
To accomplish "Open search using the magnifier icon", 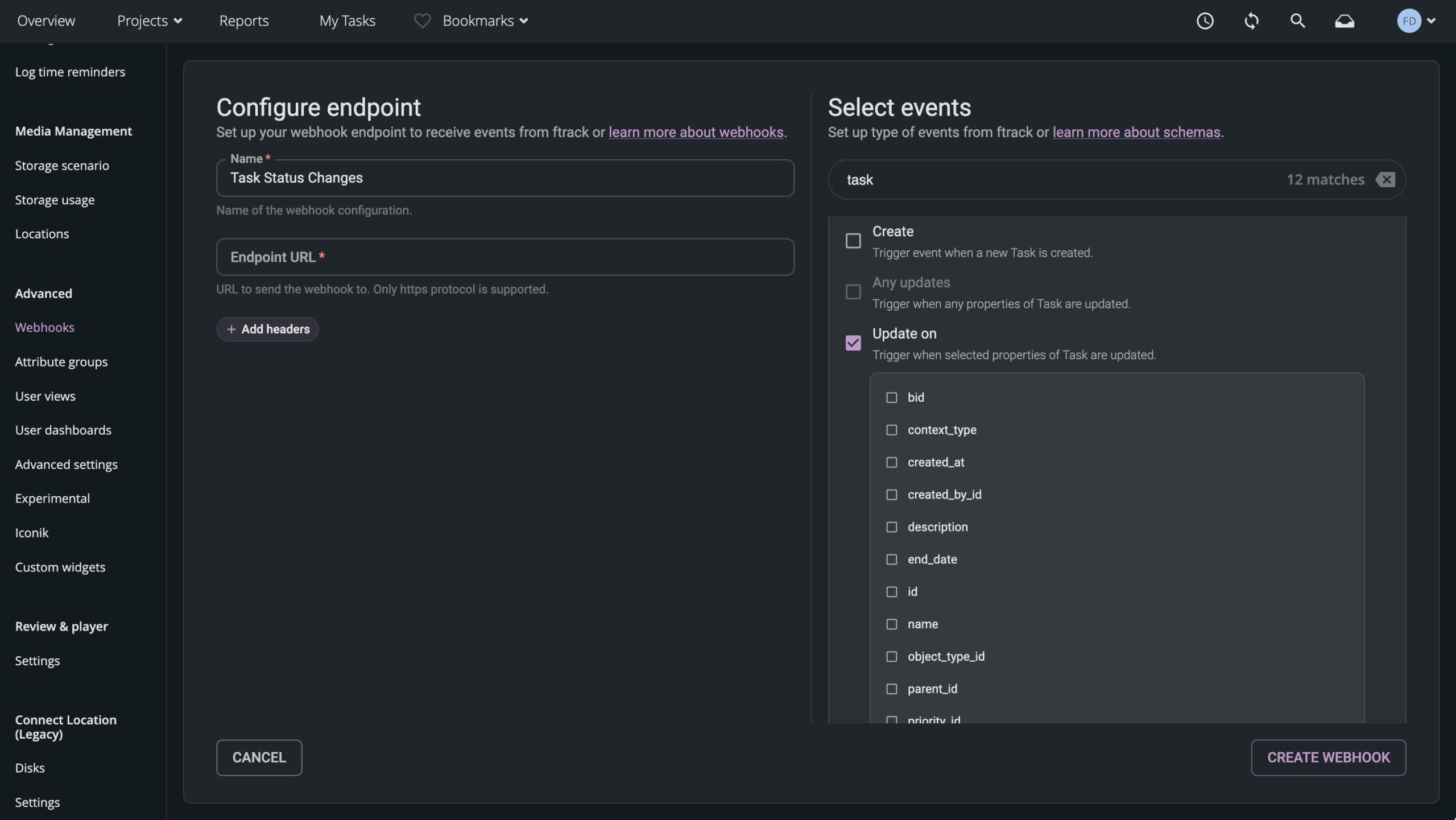I will (x=1298, y=20).
